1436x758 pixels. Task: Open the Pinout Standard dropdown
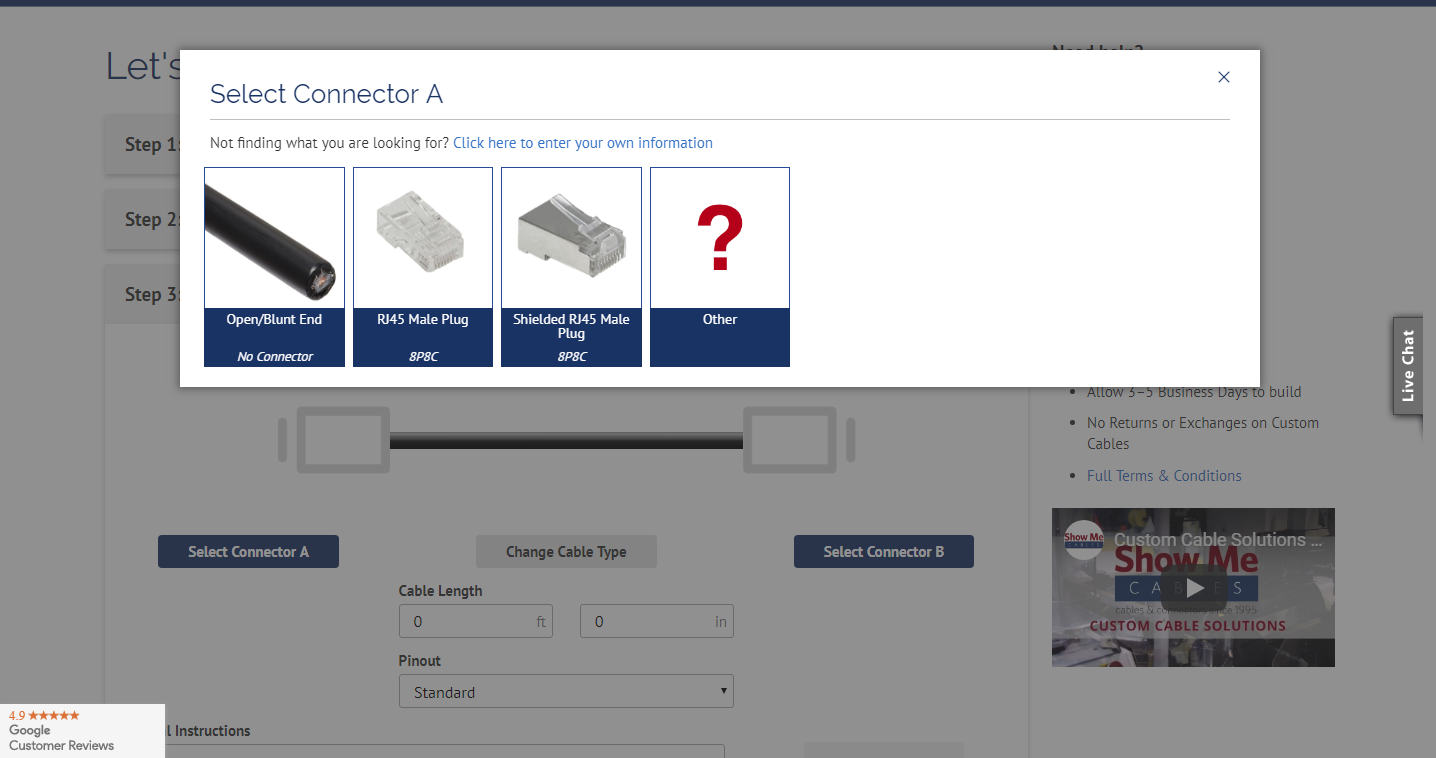[x=566, y=692]
